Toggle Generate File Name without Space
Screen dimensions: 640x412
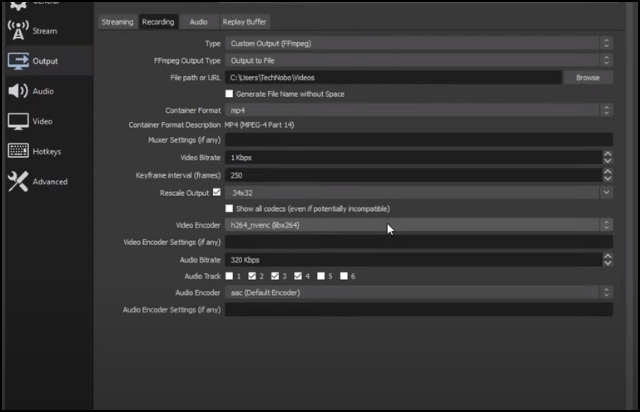pyautogui.click(x=229, y=94)
